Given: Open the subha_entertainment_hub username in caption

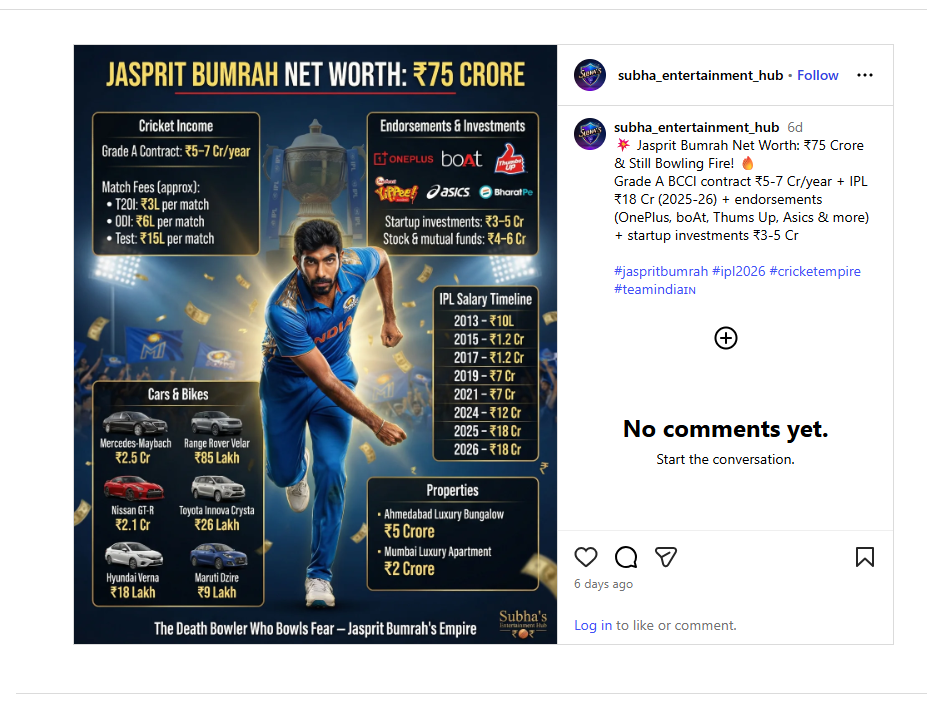Looking at the screenshot, I should pyautogui.click(x=696, y=127).
